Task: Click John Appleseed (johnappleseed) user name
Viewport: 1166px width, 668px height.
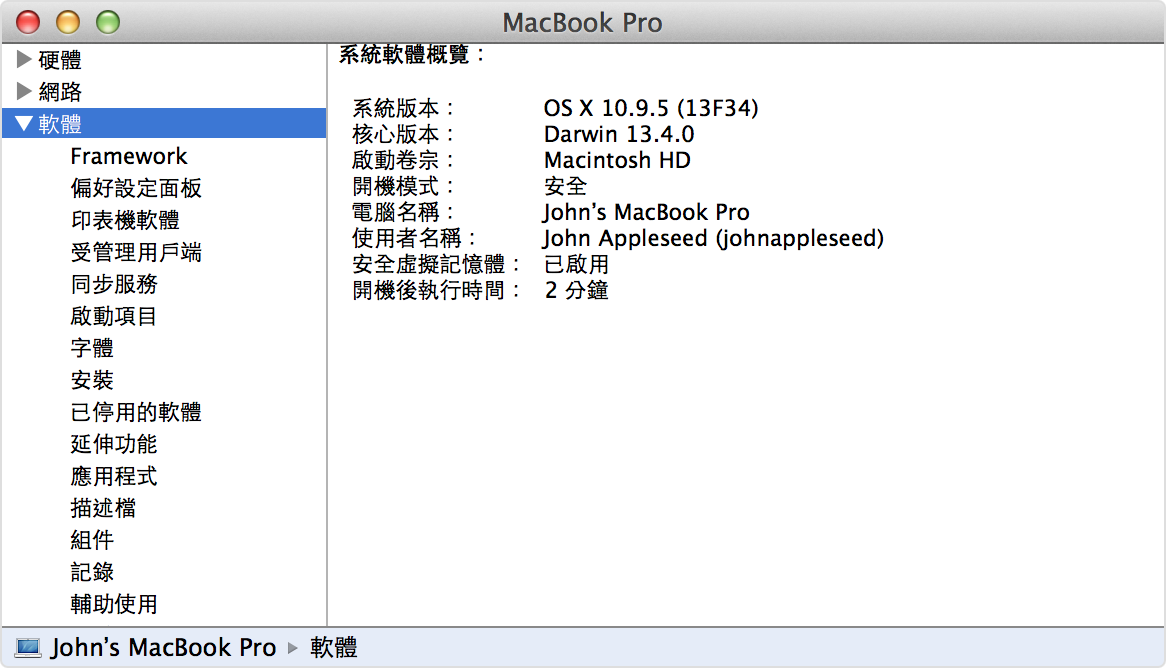Action: click(714, 239)
